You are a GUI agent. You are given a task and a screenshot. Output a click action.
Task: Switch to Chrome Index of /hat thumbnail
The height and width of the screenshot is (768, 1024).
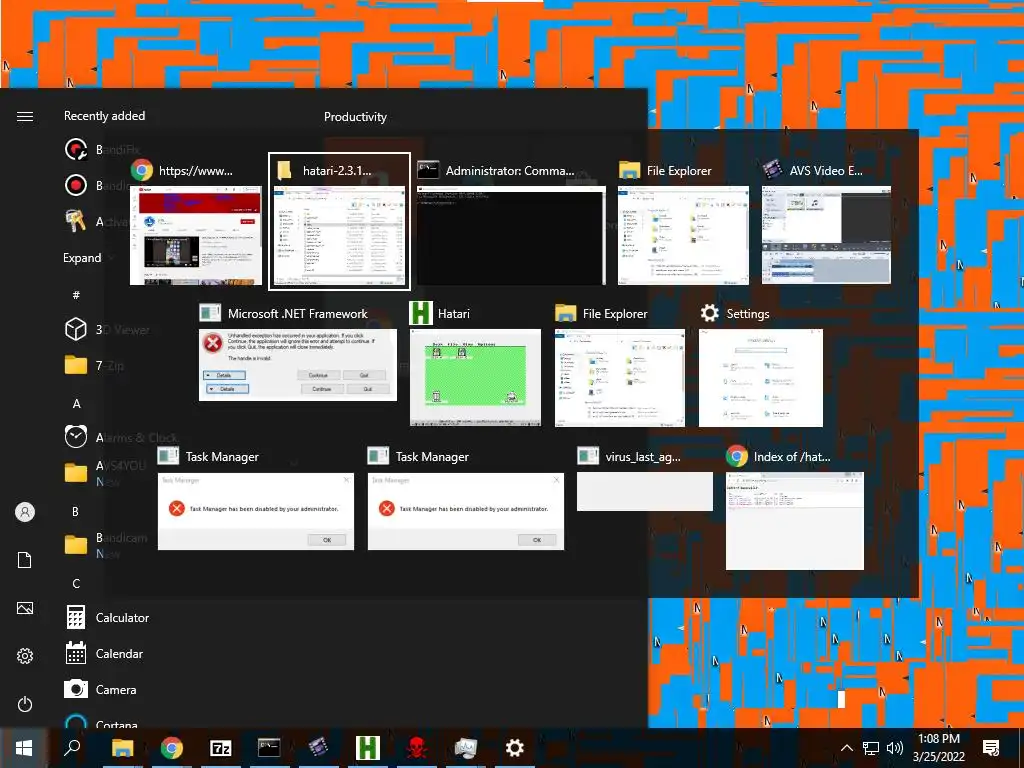click(795, 521)
